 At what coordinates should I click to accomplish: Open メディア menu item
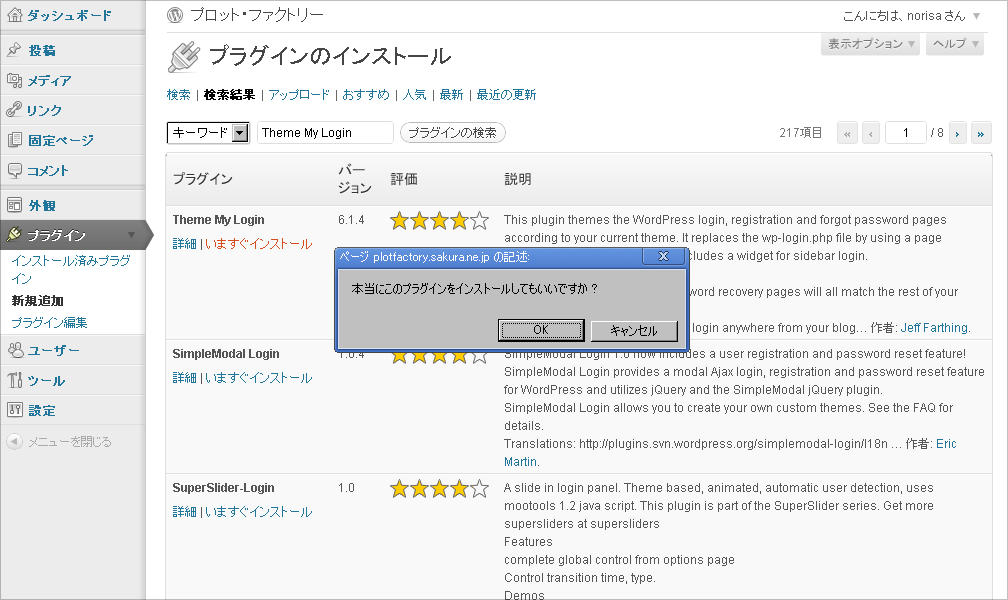coord(50,80)
